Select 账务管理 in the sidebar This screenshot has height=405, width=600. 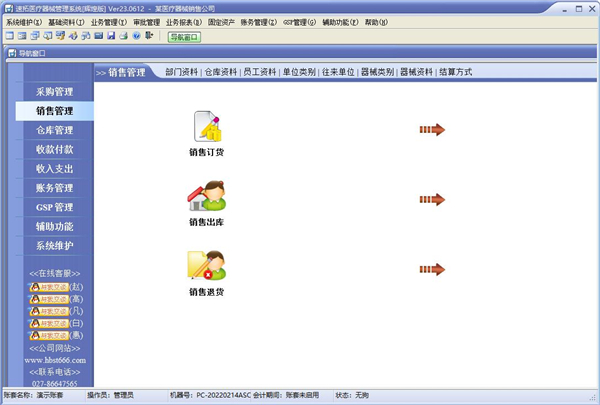pos(55,188)
